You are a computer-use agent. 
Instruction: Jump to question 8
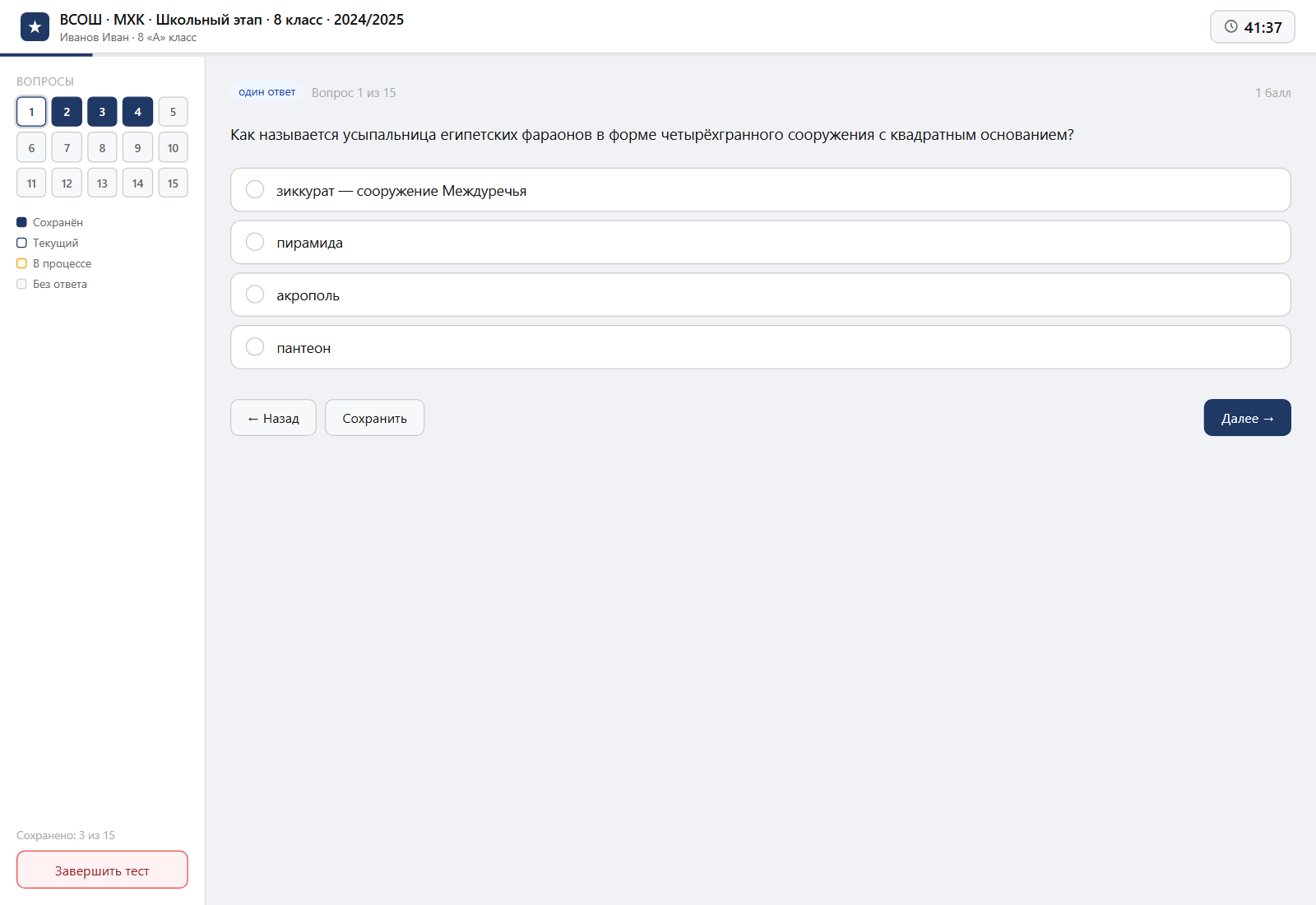102,148
